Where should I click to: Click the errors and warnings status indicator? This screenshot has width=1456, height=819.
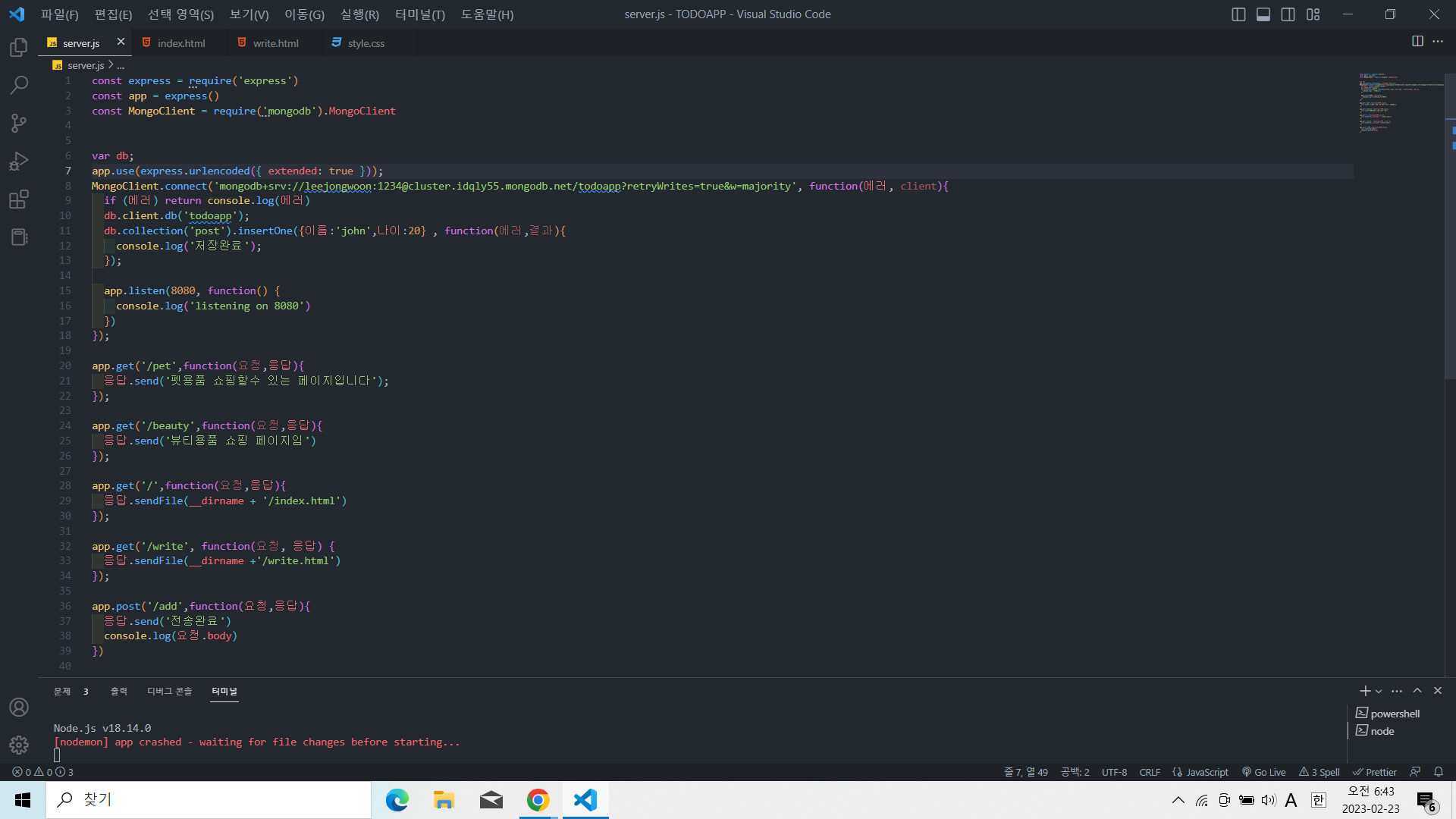(x=42, y=772)
